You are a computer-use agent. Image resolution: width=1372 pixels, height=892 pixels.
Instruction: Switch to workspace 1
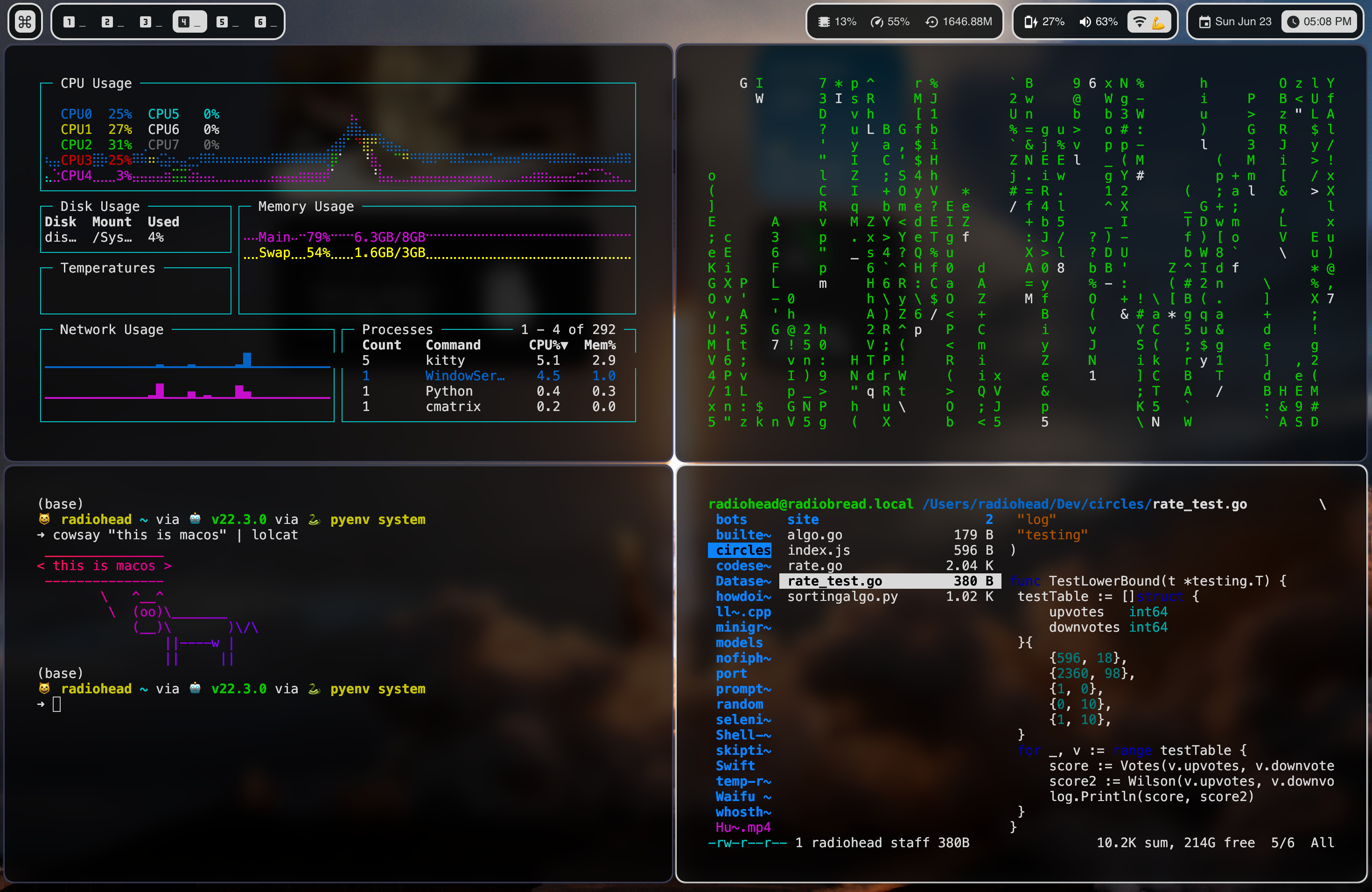point(74,22)
